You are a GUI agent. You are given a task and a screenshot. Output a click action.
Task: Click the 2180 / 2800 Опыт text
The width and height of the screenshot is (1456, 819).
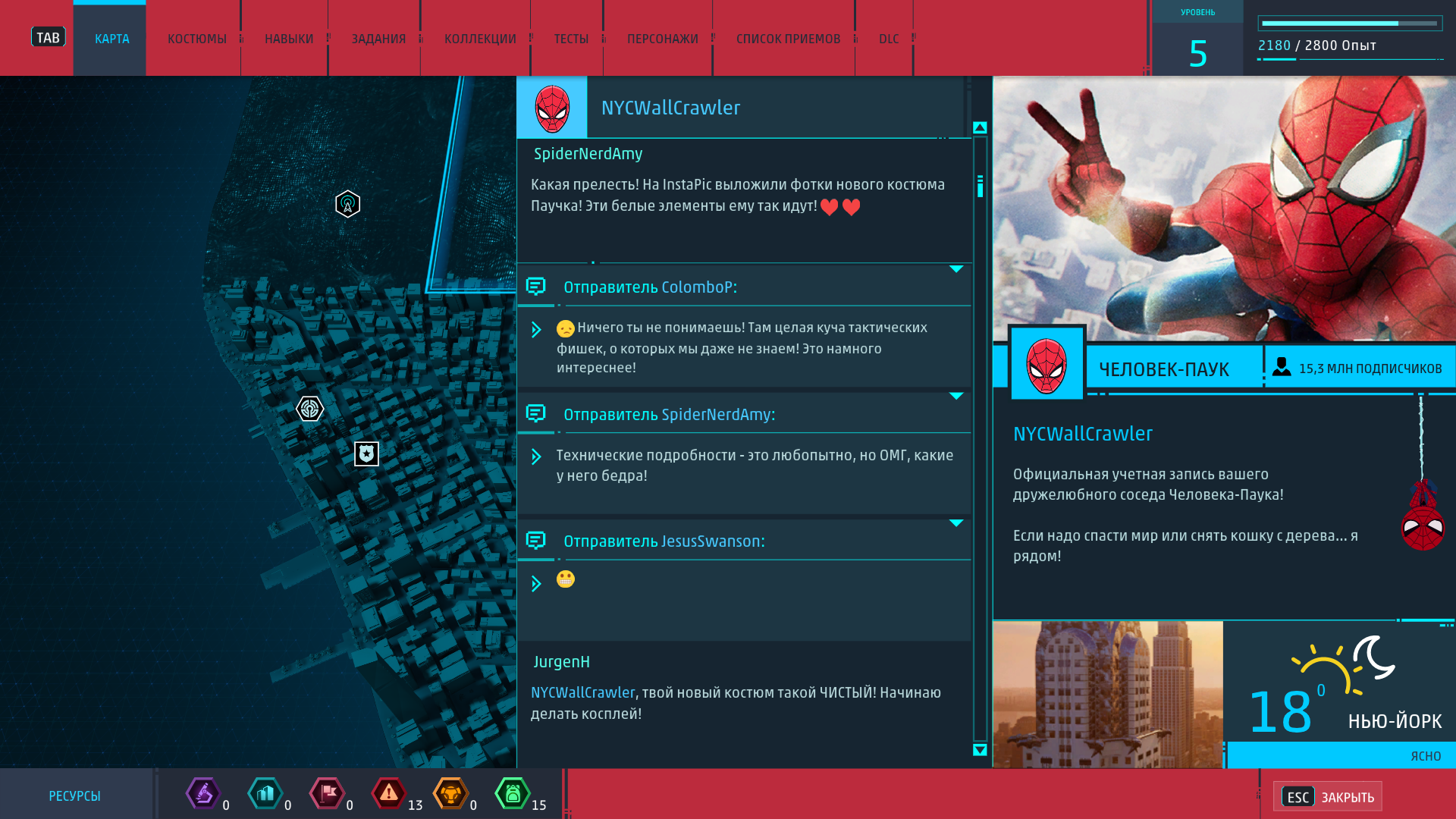coord(1317,45)
